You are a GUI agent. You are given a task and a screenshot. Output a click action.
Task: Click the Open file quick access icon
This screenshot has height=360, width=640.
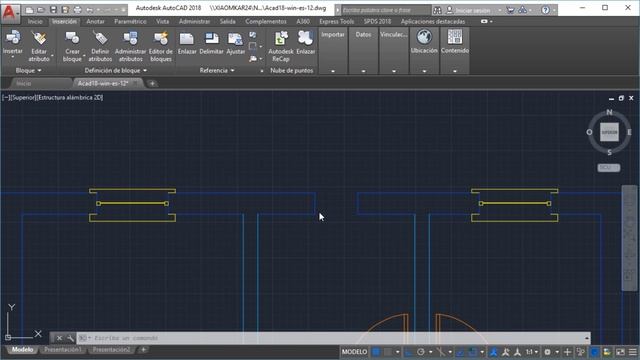41,9
